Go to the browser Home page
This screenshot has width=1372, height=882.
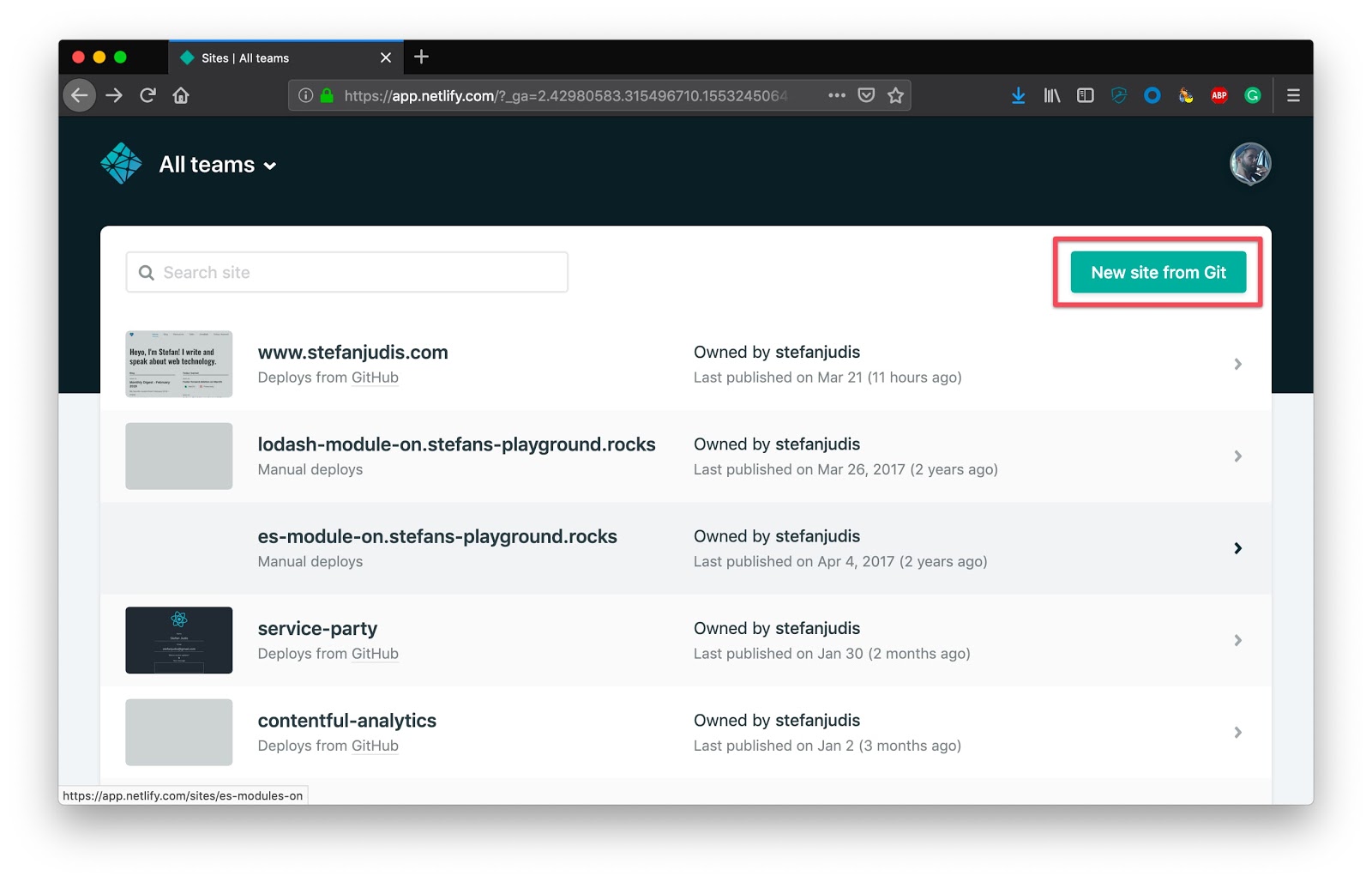pos(181,95)
